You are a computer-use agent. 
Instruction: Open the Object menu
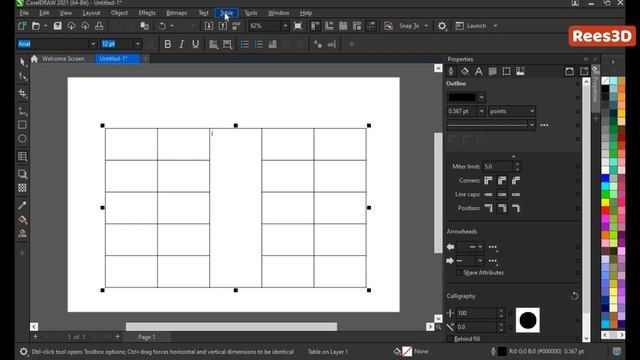(x=119, y=13)
